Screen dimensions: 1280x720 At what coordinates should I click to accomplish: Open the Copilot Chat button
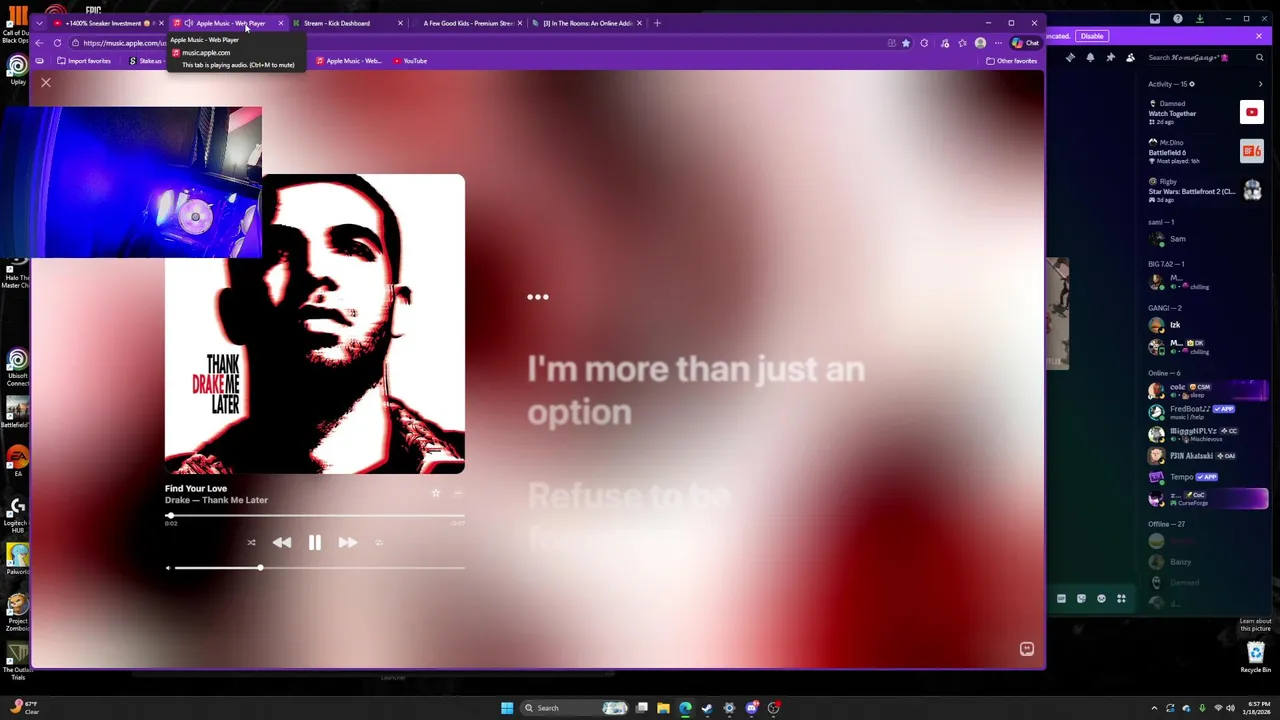coord(1025,43)
